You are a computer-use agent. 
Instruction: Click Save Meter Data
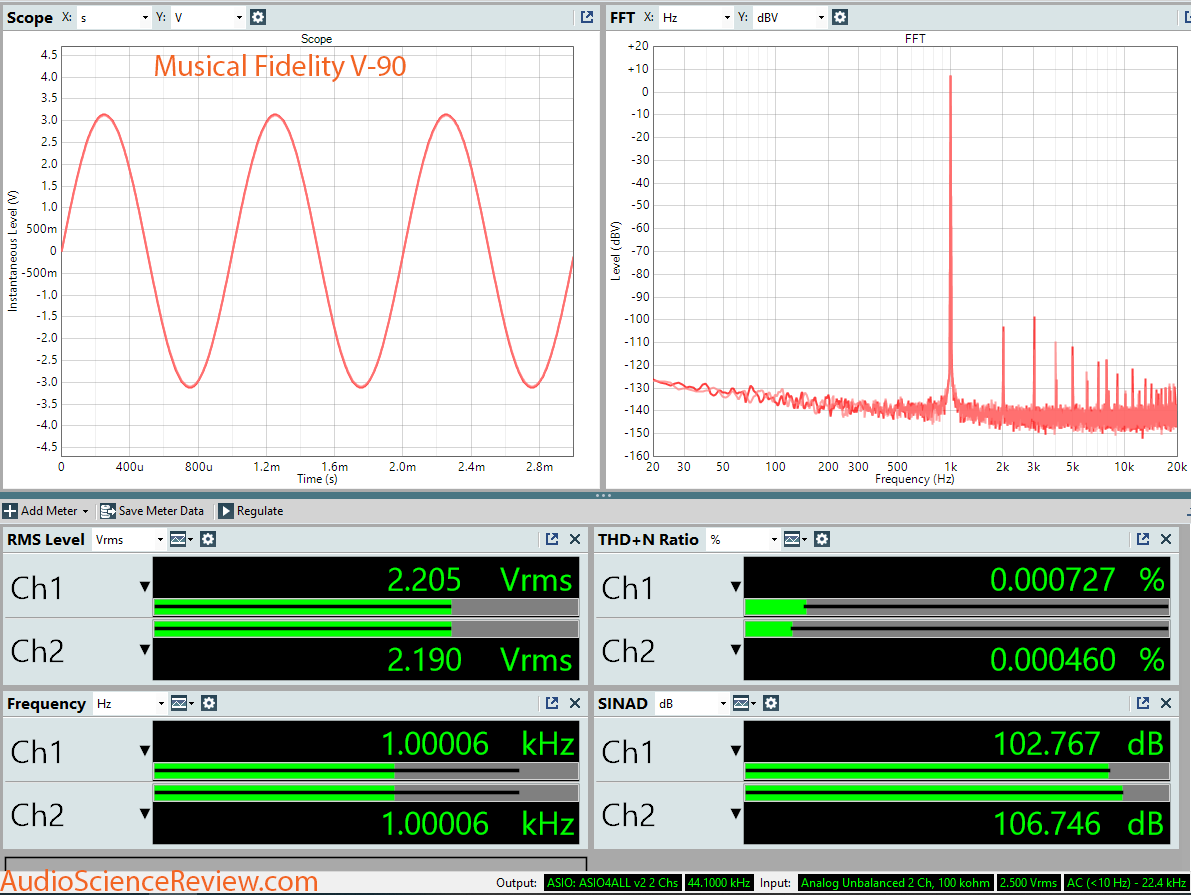pos(153,511)
